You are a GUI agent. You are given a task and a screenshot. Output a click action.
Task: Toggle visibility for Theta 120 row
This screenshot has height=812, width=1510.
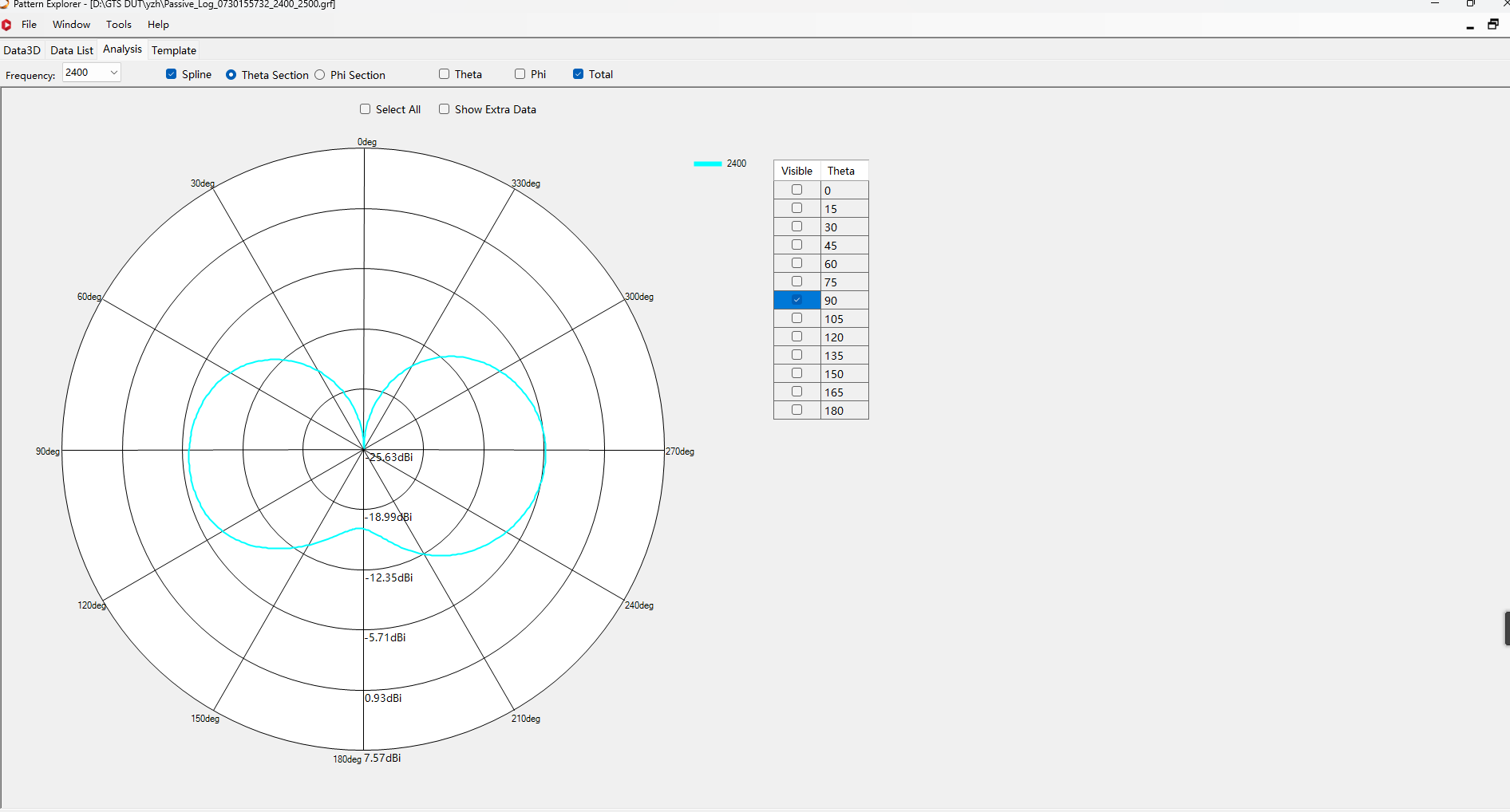pyautogui.click(x=797, y=337)
